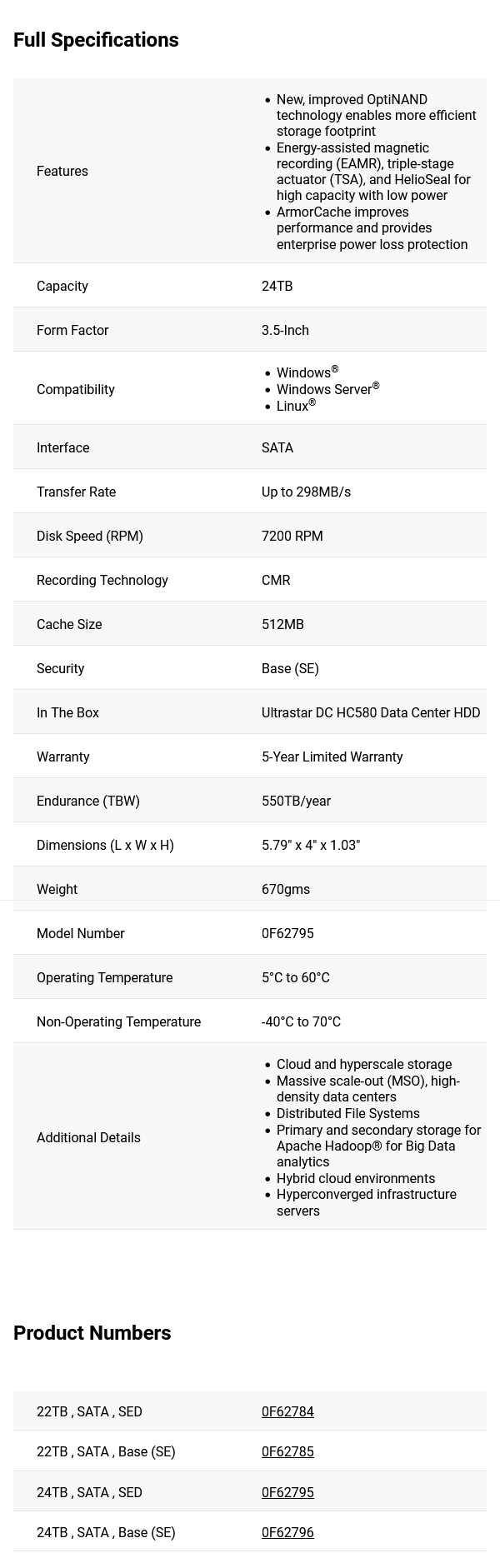The width and height of the screenshot is (500, 1568).
Task: Select the Interface SATA row
Action: point(250,447)
